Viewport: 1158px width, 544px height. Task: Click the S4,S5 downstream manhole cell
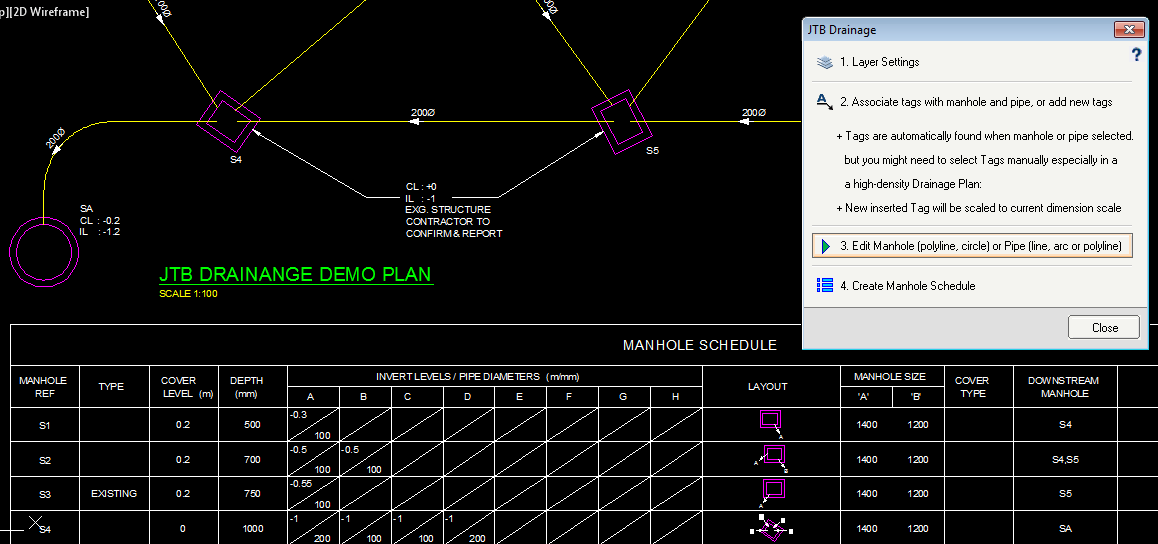click(x=1064, y=459)
